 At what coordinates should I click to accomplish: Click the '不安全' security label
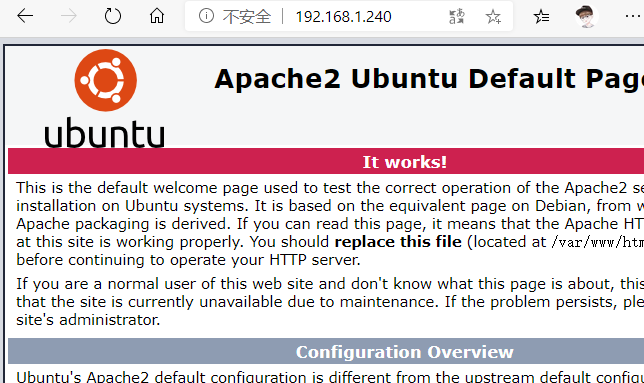tap(247, 16)
